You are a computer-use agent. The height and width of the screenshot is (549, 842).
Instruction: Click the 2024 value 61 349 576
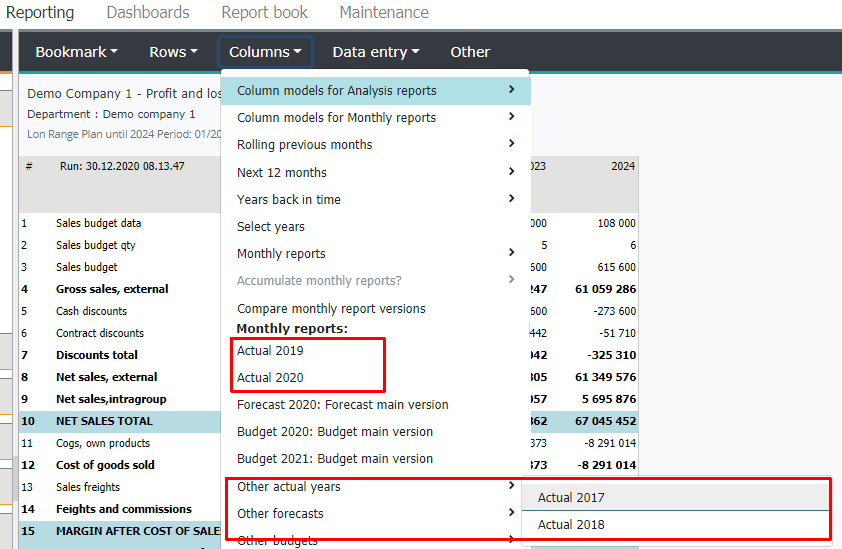point(605,377)
